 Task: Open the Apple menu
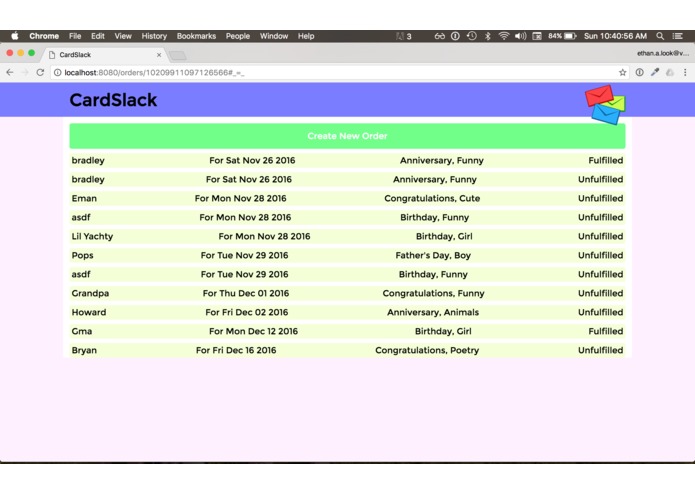coord(15,36)
